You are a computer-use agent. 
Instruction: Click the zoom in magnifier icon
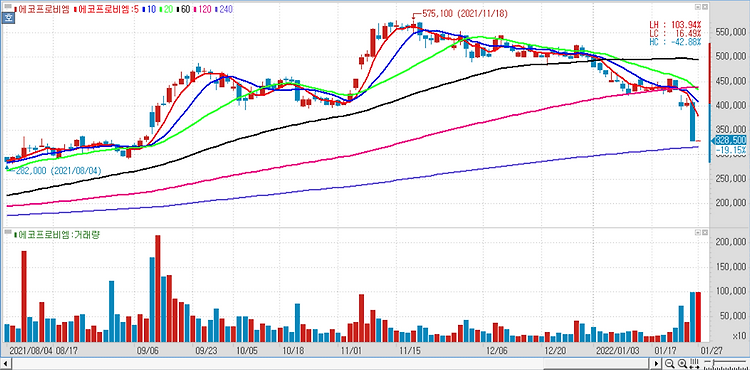[x=682, y=363]
